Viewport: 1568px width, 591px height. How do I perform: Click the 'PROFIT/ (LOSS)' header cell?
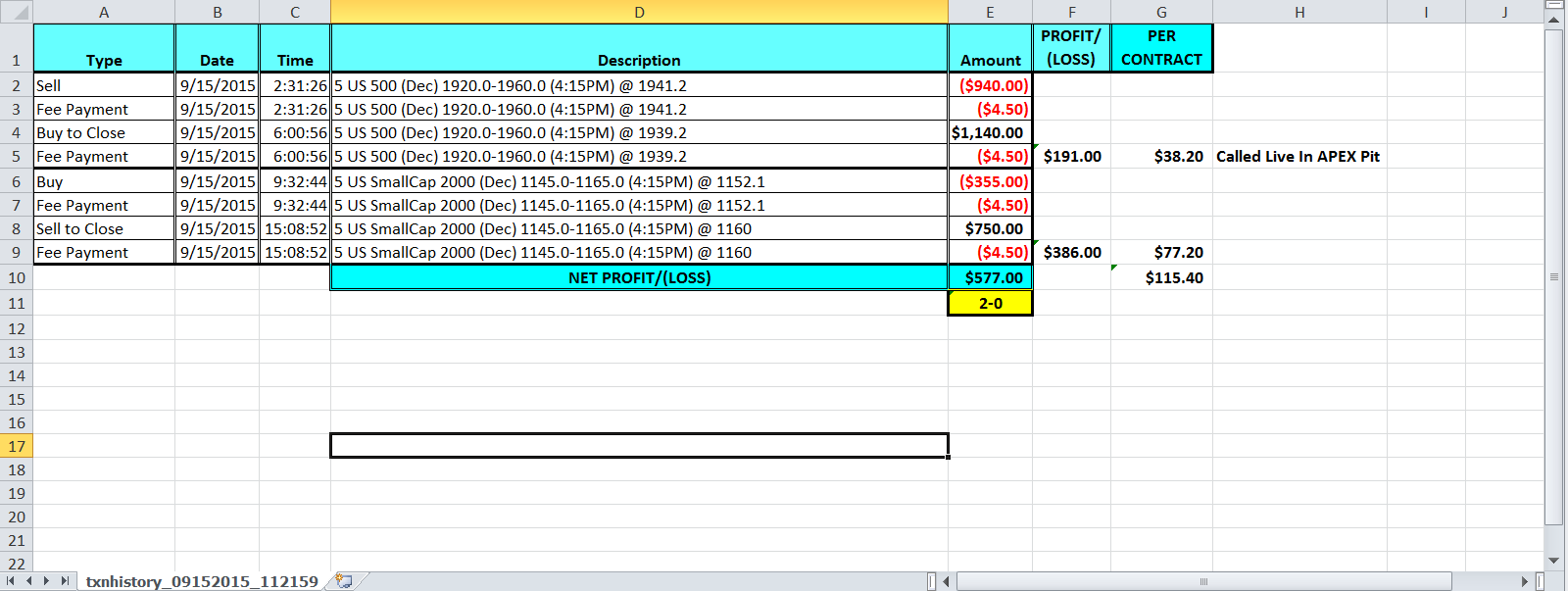(1071, 48)
